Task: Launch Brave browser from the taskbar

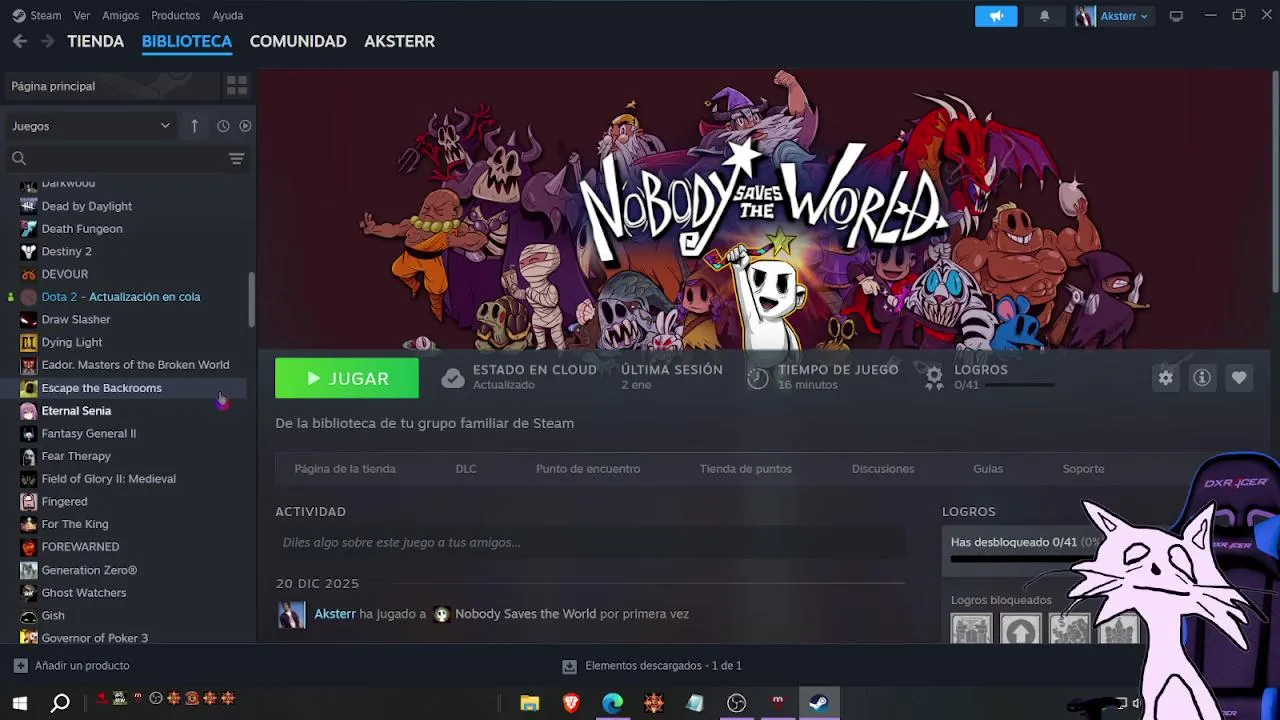Action: [571, 703]
